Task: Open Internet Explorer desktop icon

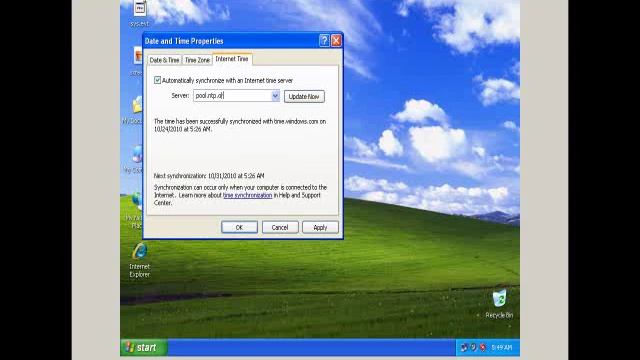Action: (140, 260)
